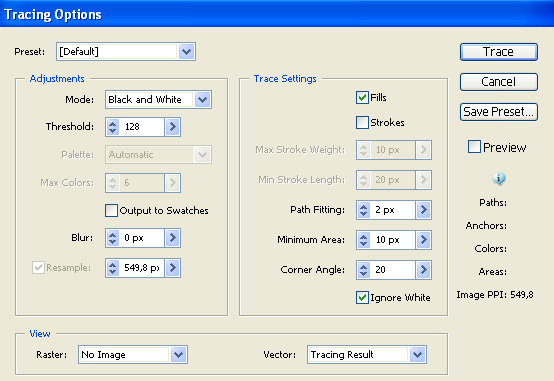Uncheck the Fills checkbox
The height and width of the screenshot is (381, 554).
pos(362,97)
